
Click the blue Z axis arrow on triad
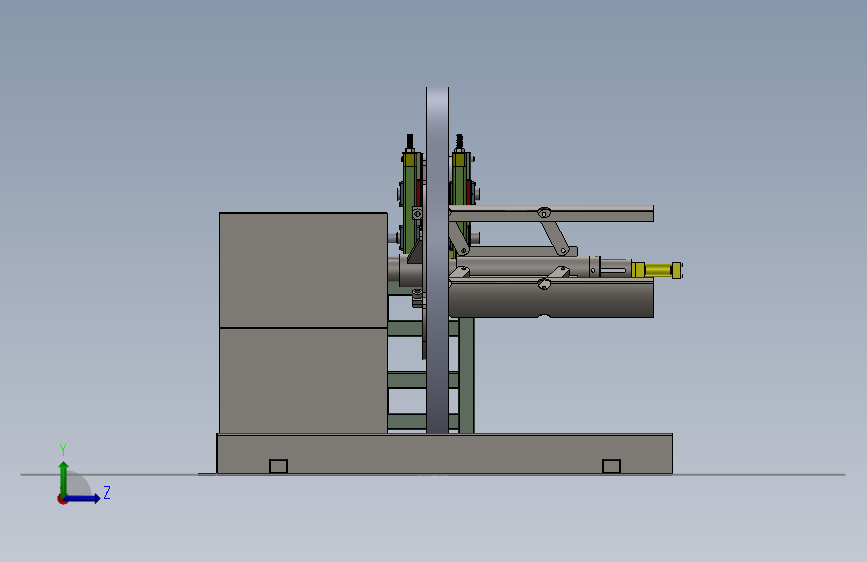pos(83,498)
